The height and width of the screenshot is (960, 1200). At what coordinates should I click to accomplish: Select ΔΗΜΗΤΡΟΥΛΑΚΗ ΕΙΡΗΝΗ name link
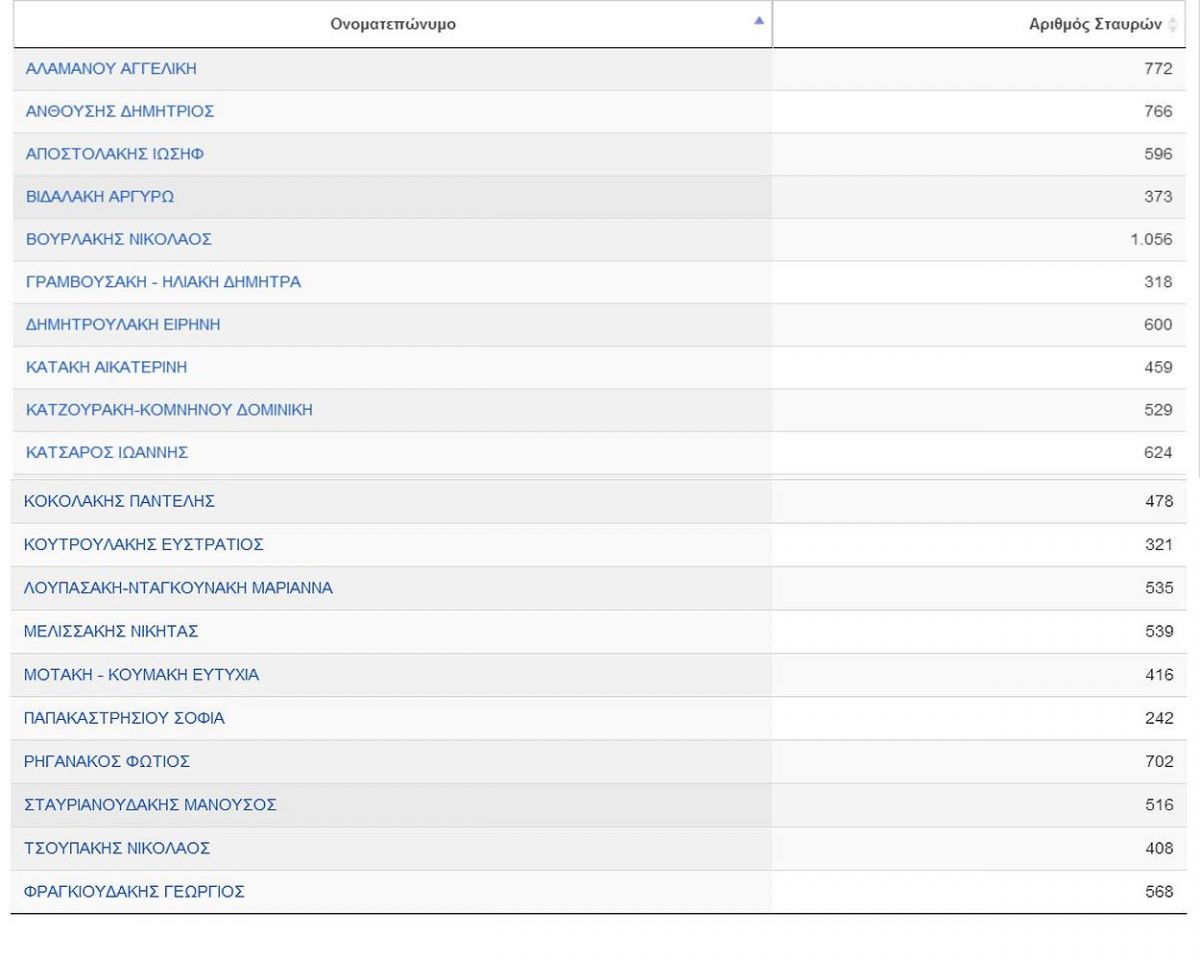click(x=123, y=325)
